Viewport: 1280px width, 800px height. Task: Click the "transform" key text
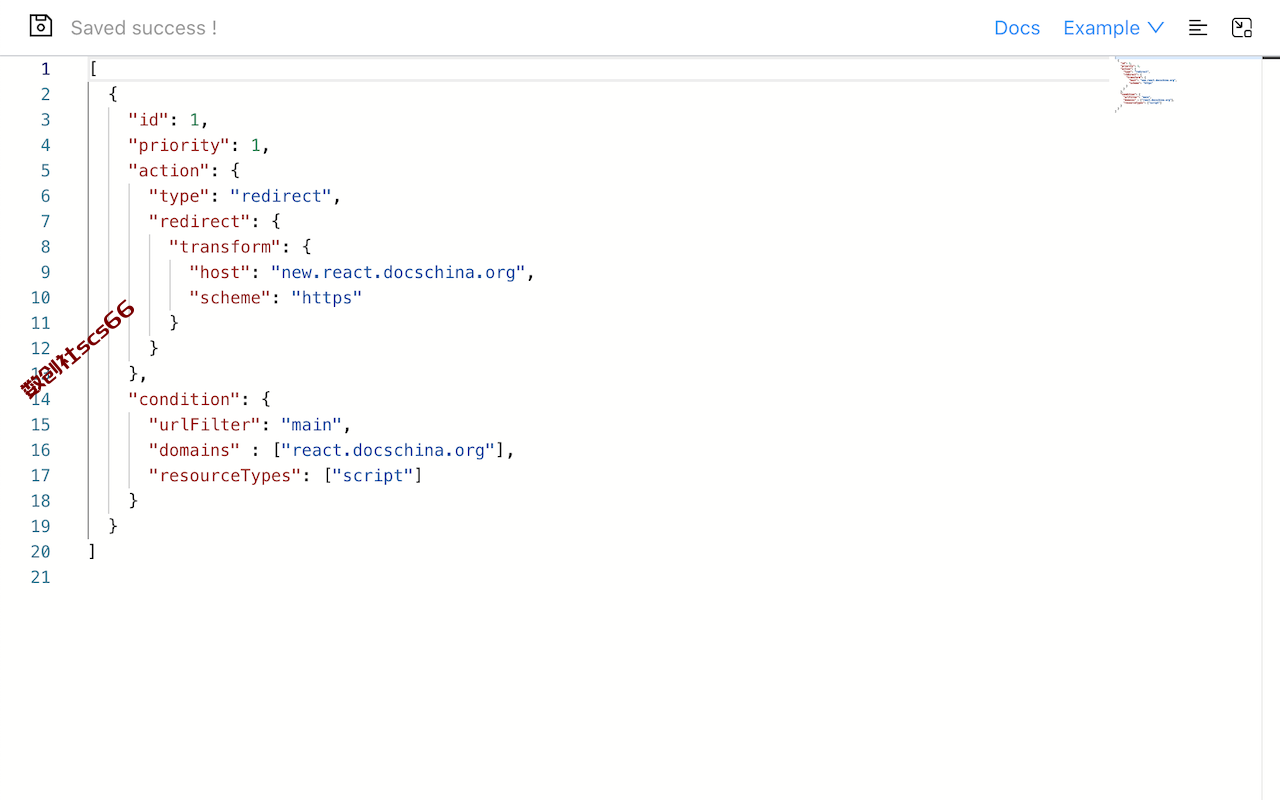click(225, 247)
